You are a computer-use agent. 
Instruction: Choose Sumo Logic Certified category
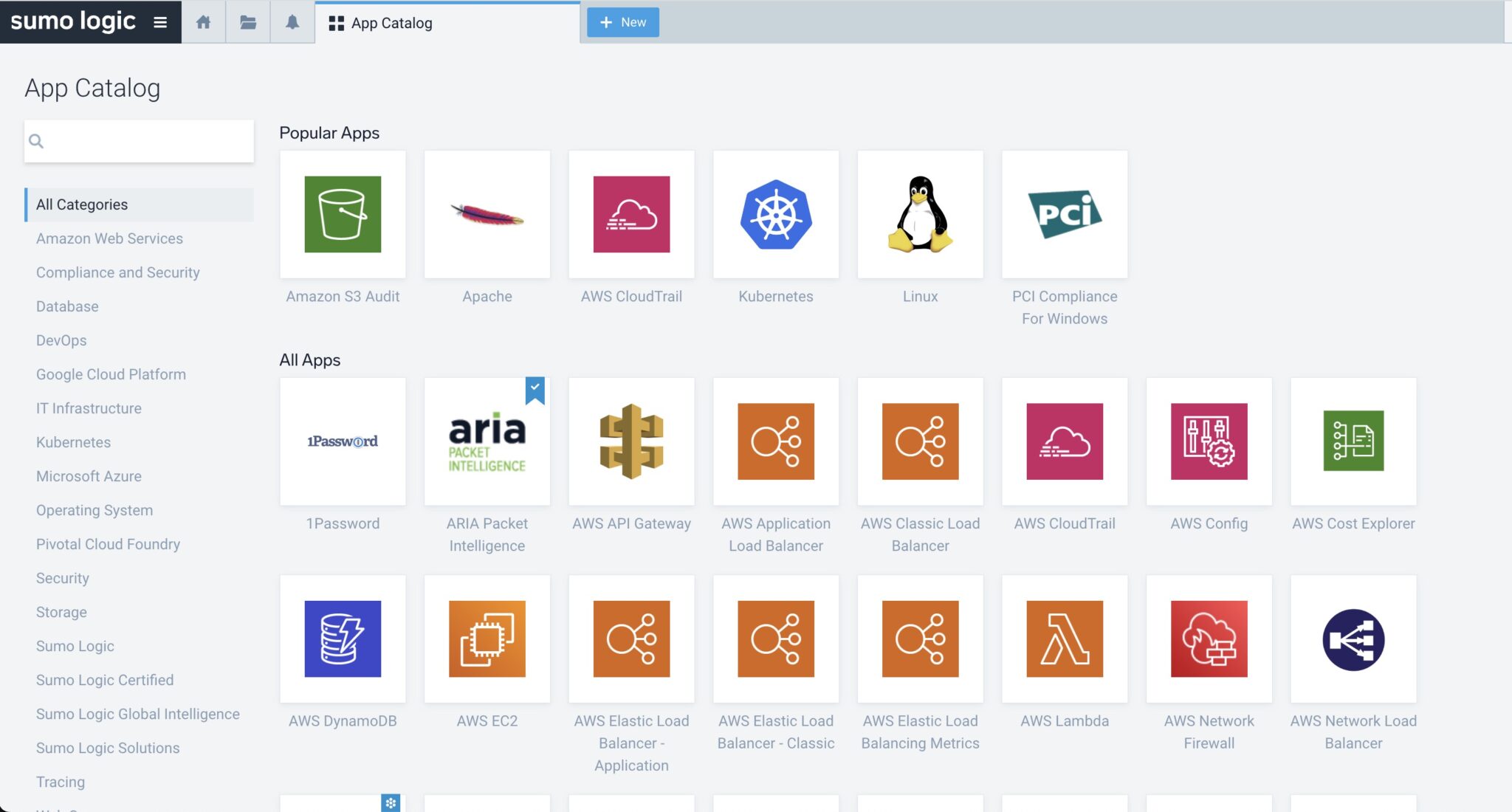tap(105, 680)
